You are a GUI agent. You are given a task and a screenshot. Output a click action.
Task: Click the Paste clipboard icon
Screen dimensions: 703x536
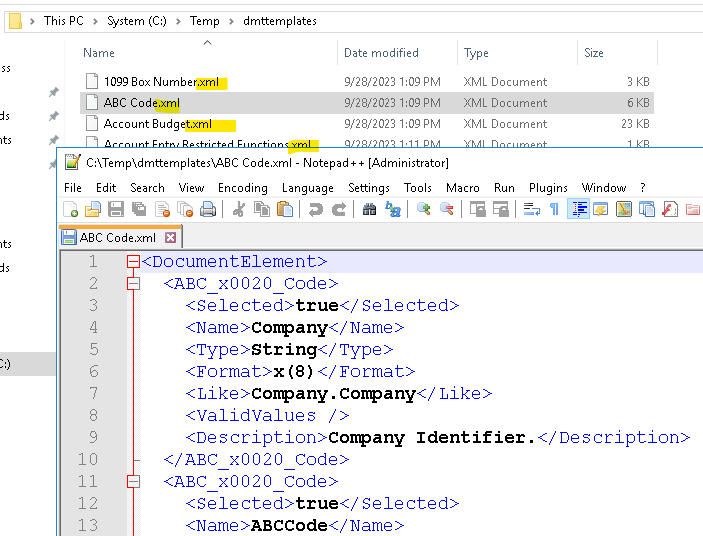point(285,209)
